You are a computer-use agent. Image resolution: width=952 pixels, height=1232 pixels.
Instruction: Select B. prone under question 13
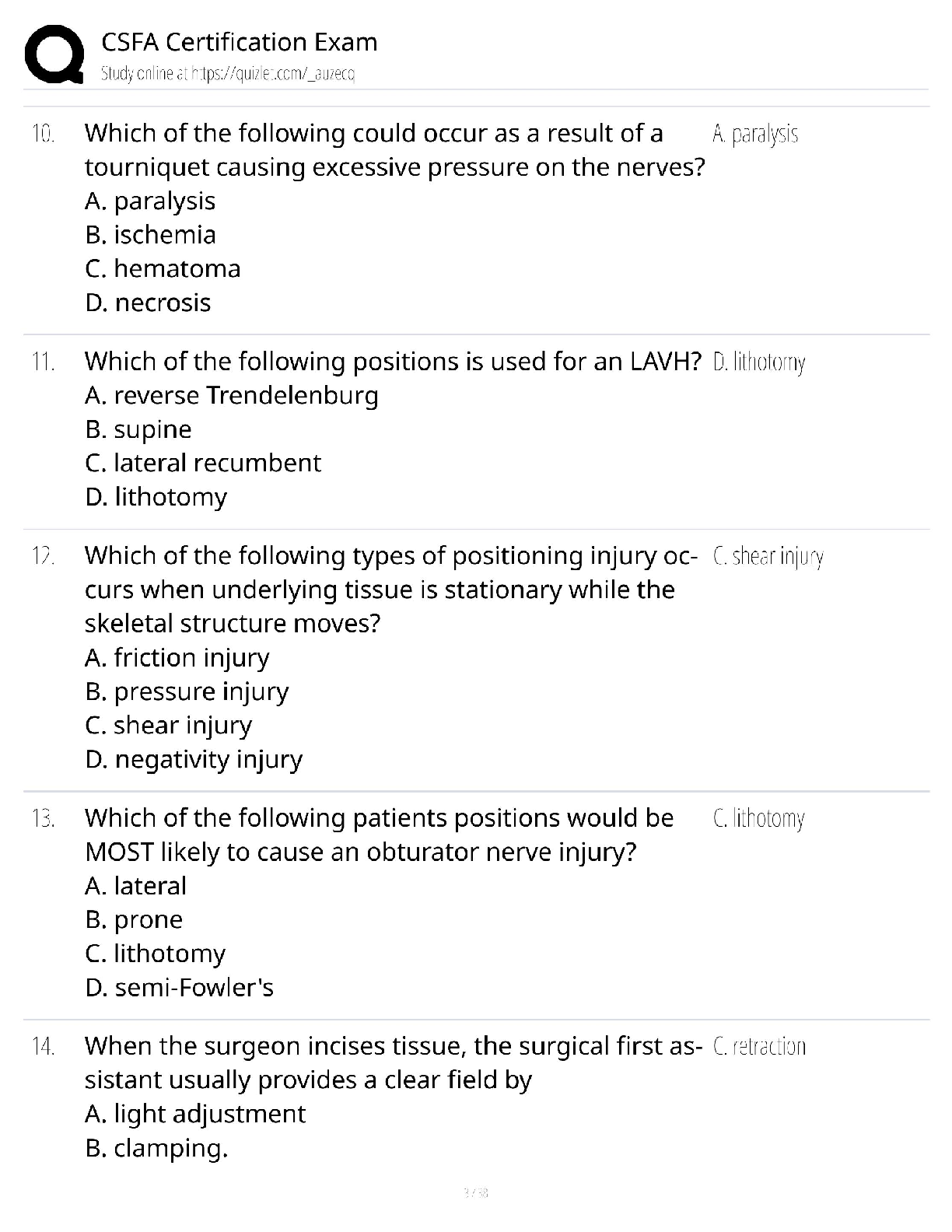tap(134, 920)
